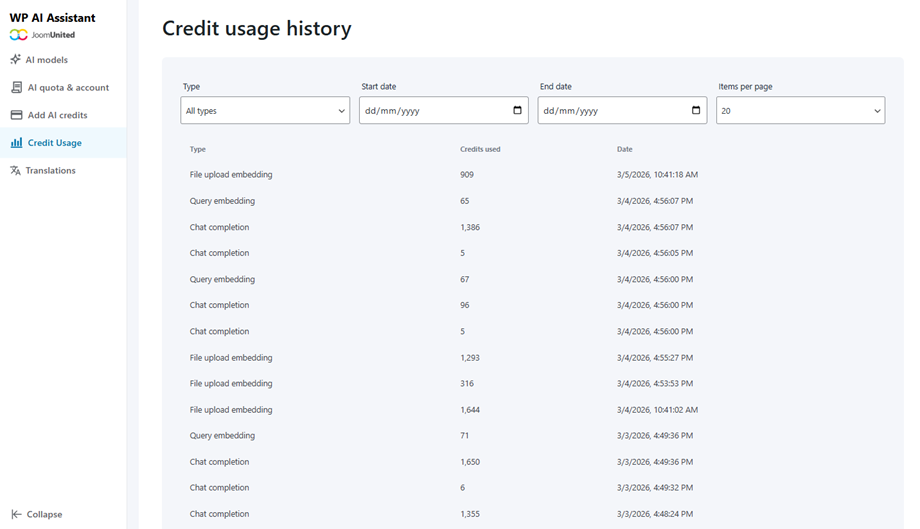Click the Credit Usage bar chart icon
920x529 pixels.
16,143
